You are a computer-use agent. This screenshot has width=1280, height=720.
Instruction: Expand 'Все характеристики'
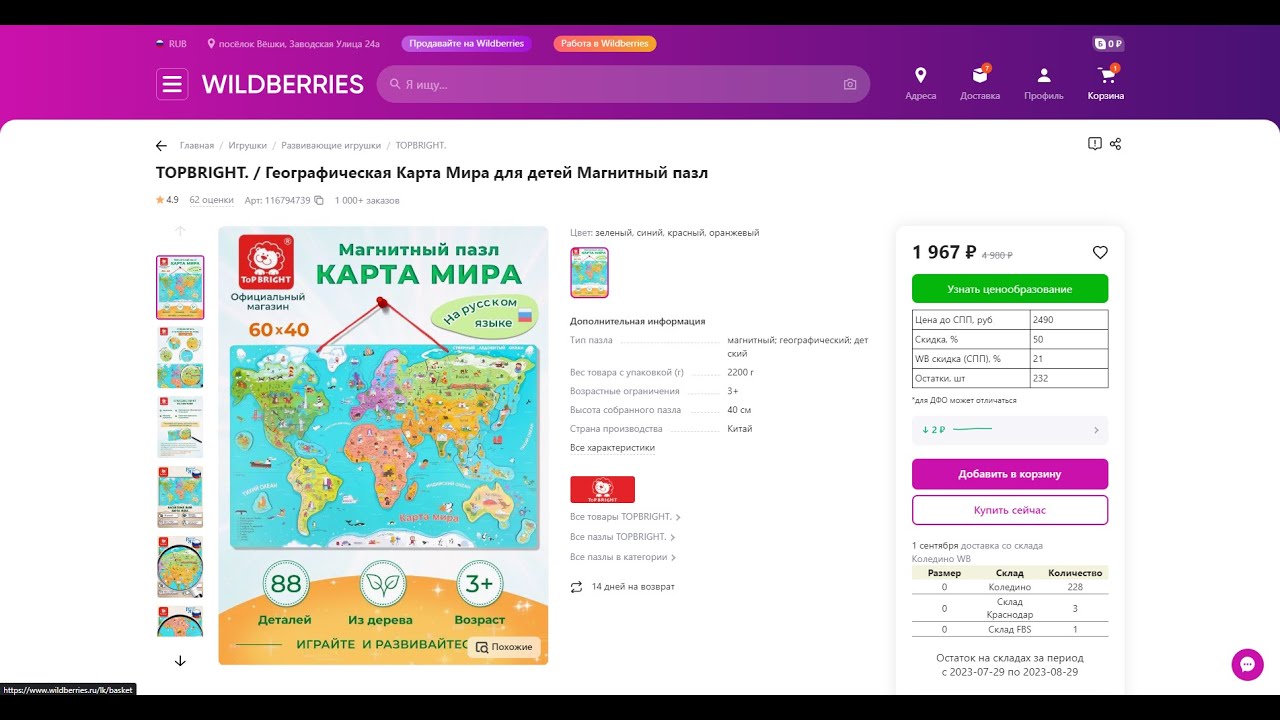[612, 448]
